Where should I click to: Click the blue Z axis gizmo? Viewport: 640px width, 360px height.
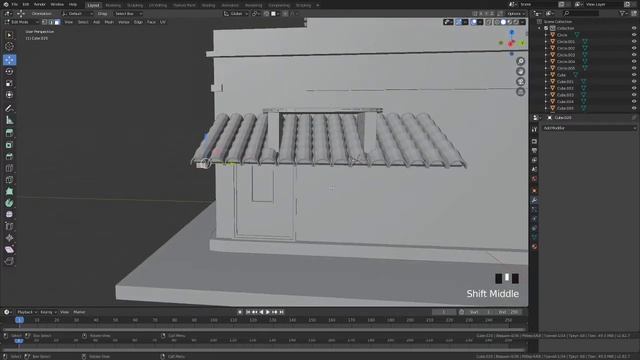[512, 32]
